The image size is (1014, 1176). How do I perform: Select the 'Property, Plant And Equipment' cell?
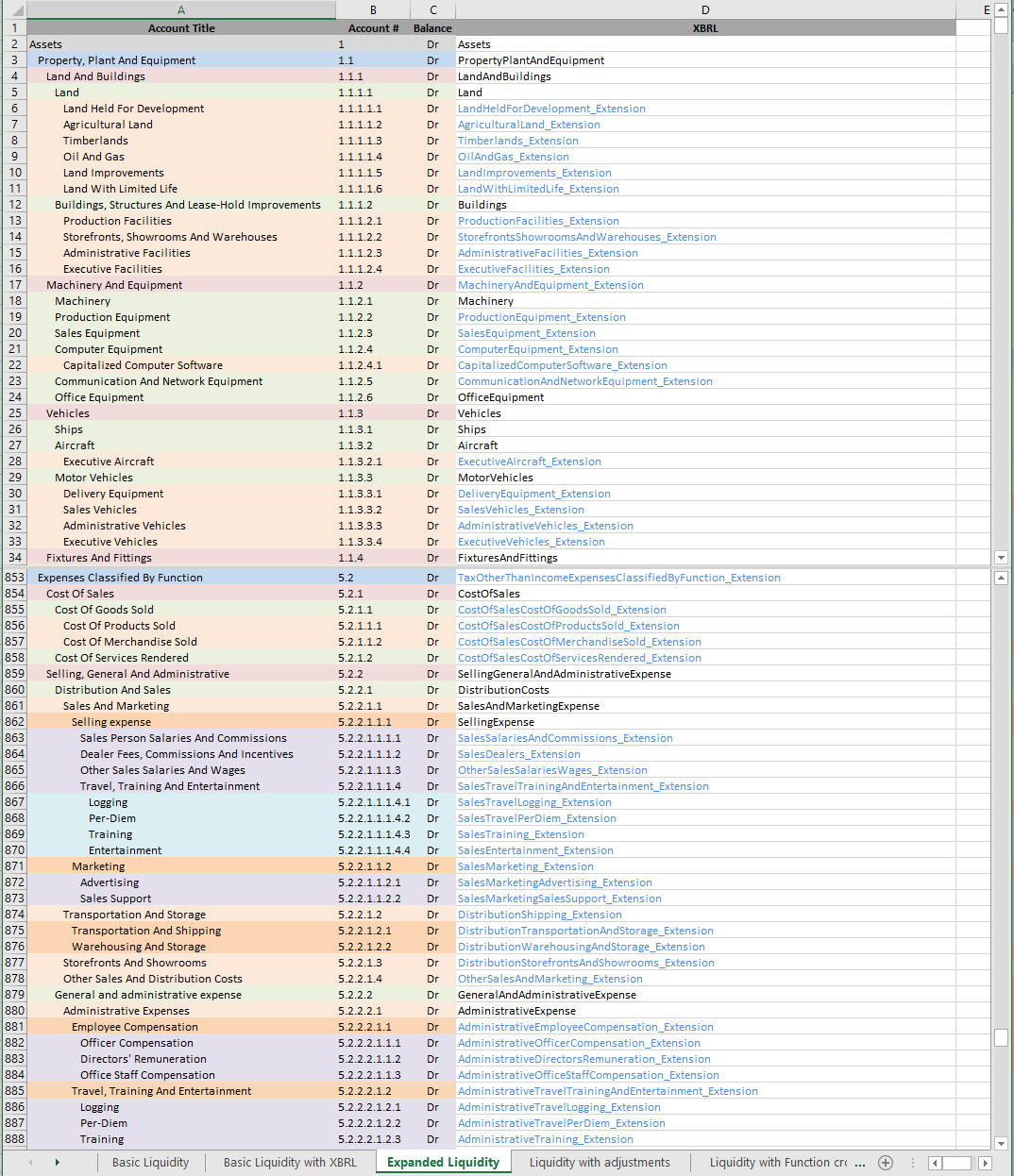click(181, 60)
